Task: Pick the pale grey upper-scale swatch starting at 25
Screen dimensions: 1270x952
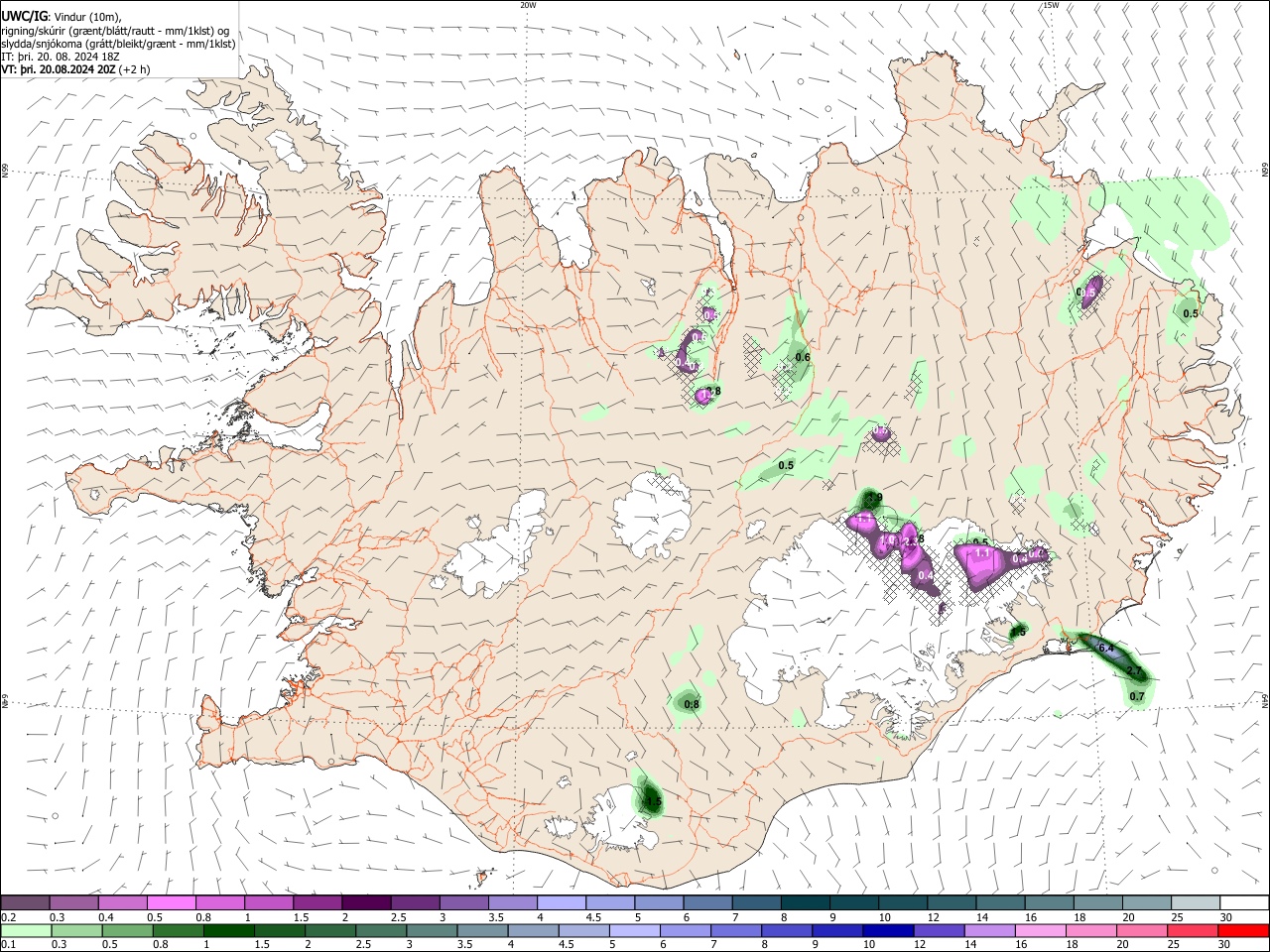Action: click(1195, 902)
